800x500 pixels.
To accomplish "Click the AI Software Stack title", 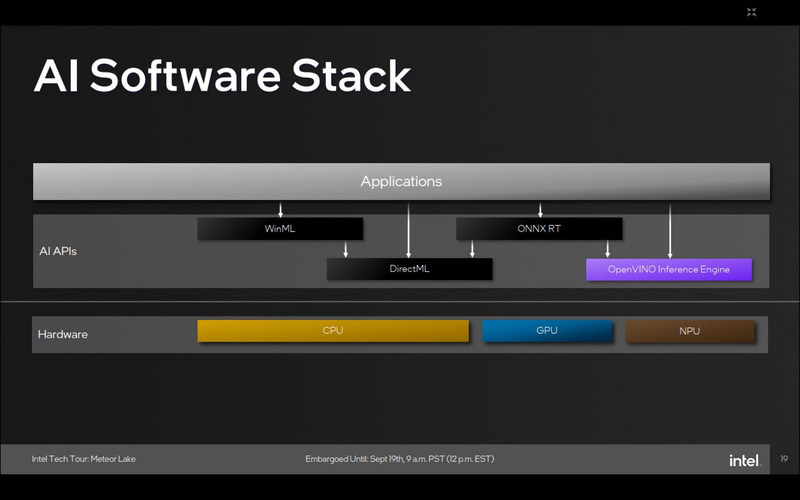I will click(222, 76).
